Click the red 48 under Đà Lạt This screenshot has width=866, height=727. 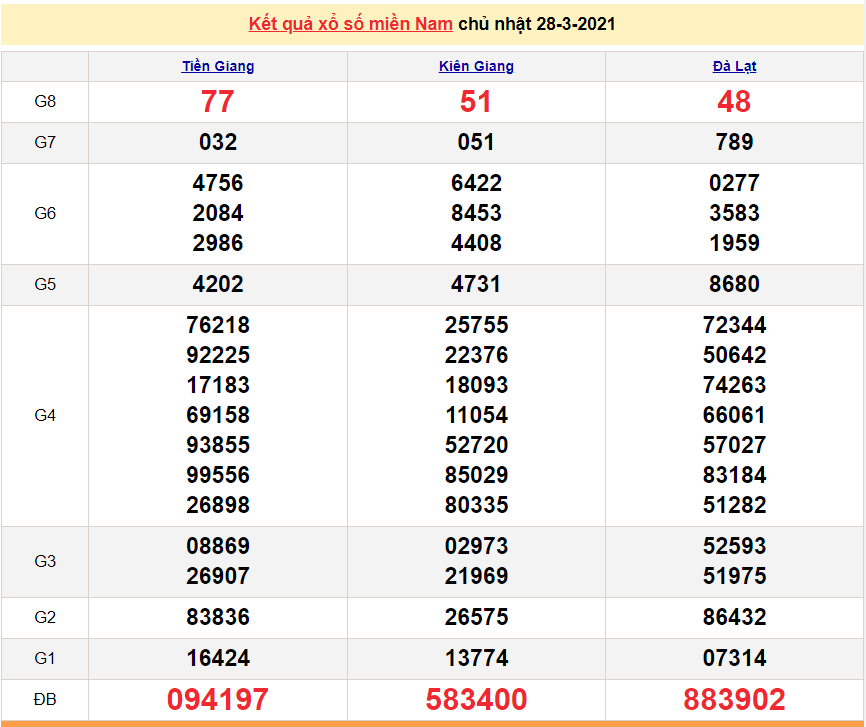click(734, 102)
